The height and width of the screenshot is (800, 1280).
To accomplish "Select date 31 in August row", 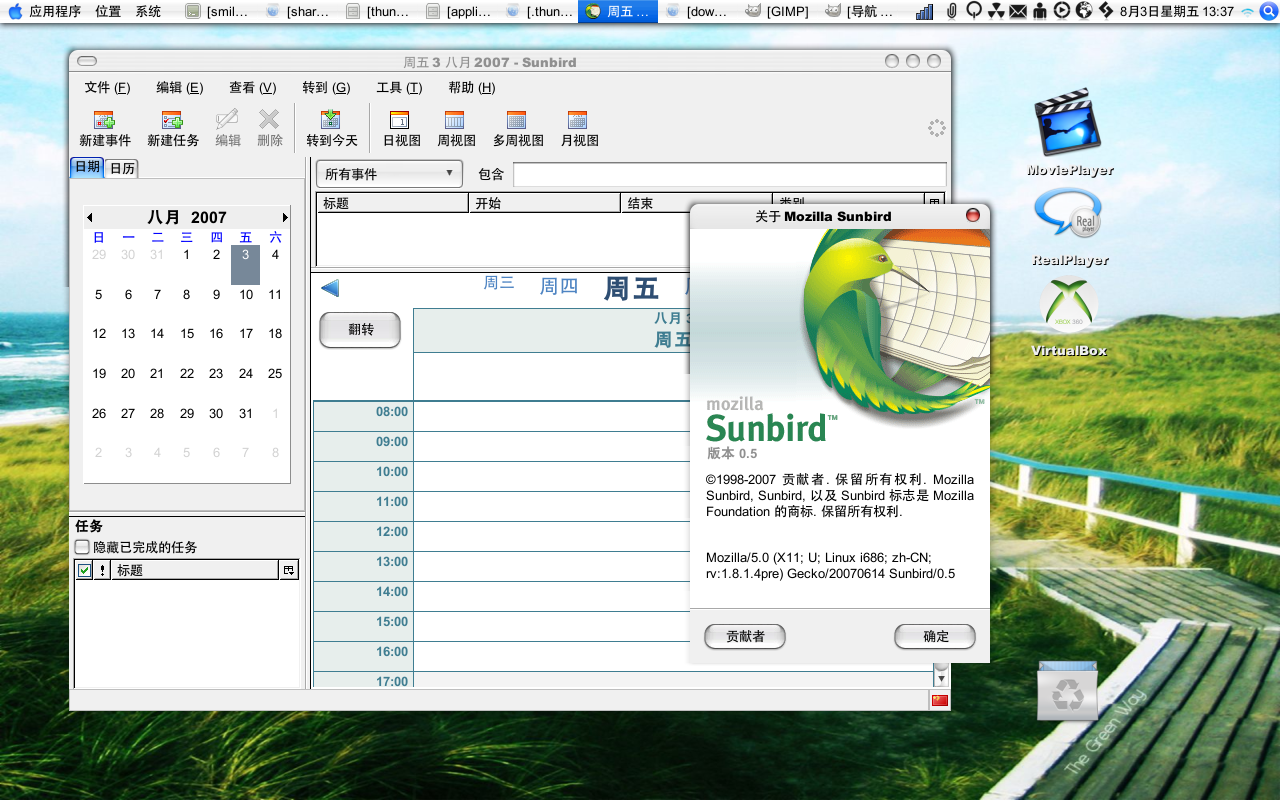I will tap(246, 414).
